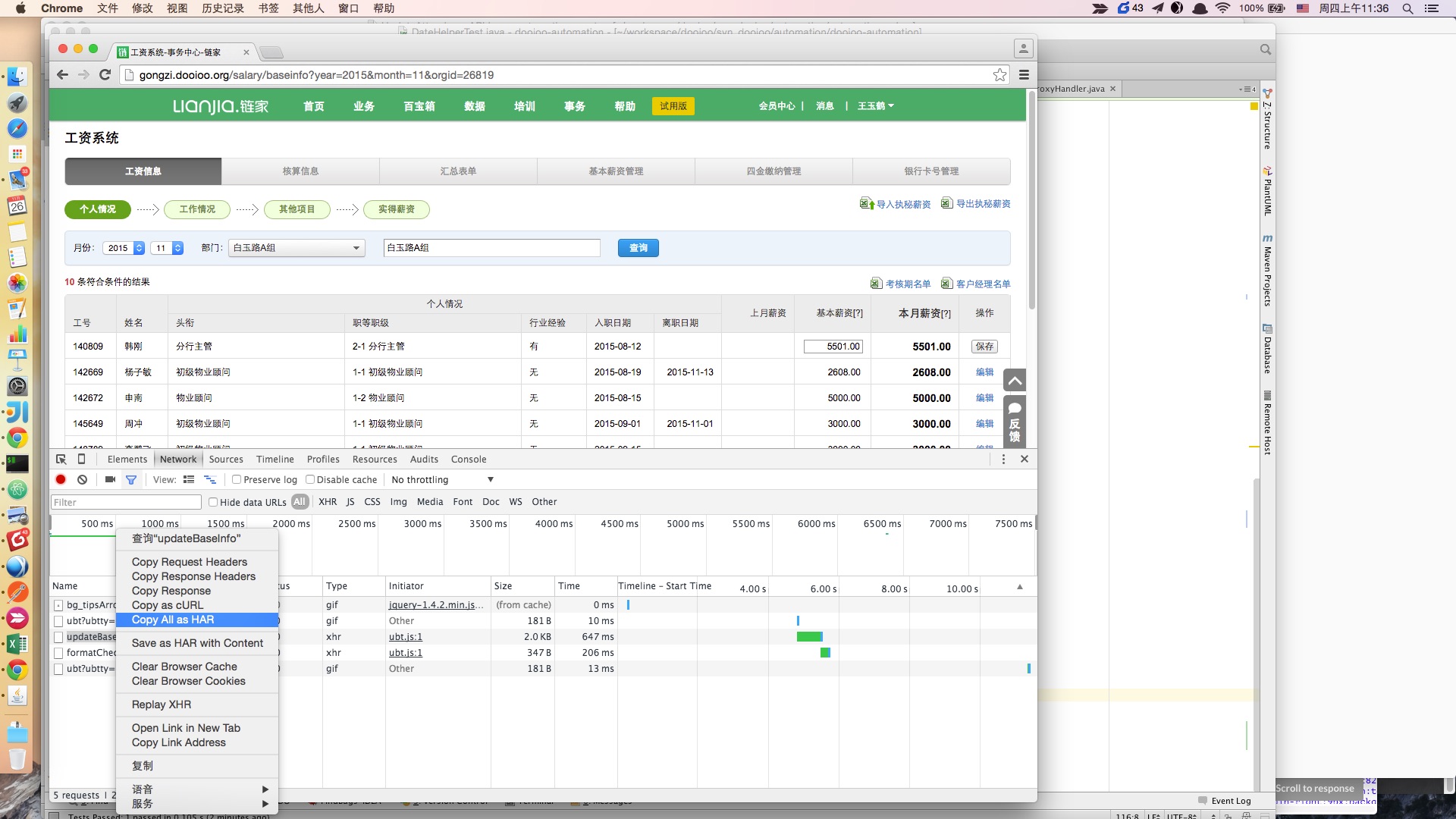Image resolution: width=1456 pixels, height=819 pixels.
Task: Click the 647 ms green timeline bar
Action: [x=810, y=636]
